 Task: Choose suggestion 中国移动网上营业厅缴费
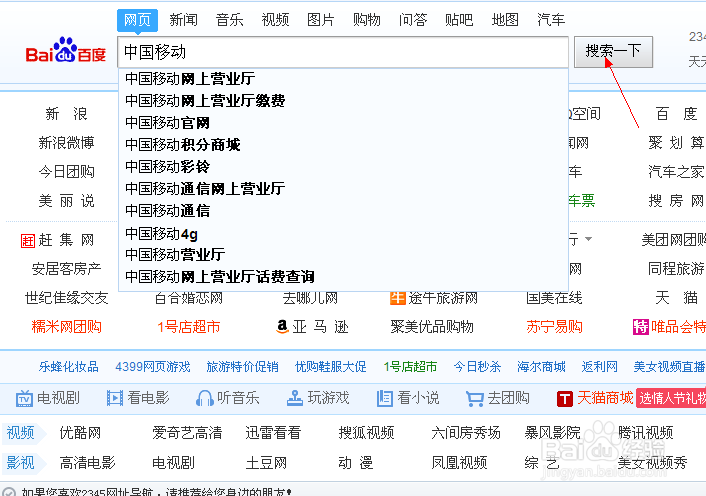click(x=343, y=101)
